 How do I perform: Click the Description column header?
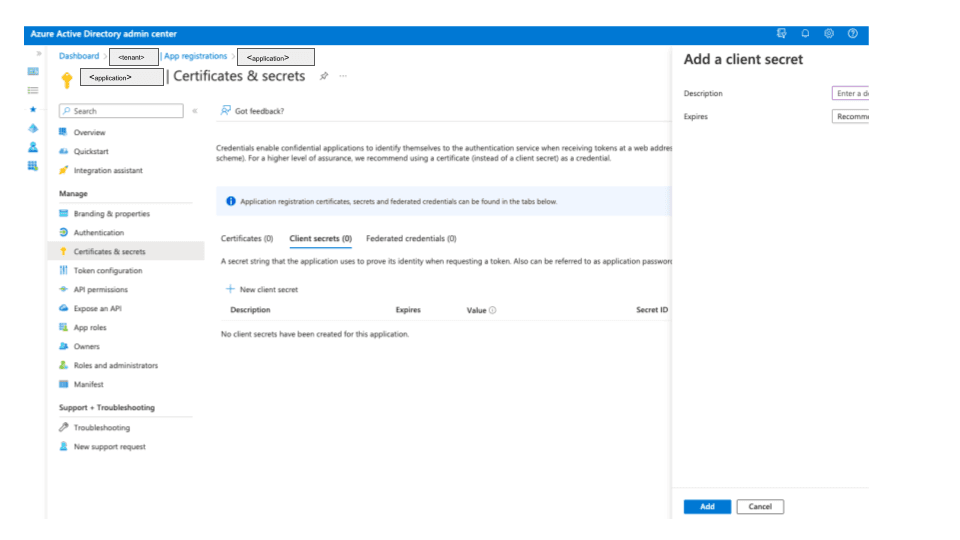250,310
